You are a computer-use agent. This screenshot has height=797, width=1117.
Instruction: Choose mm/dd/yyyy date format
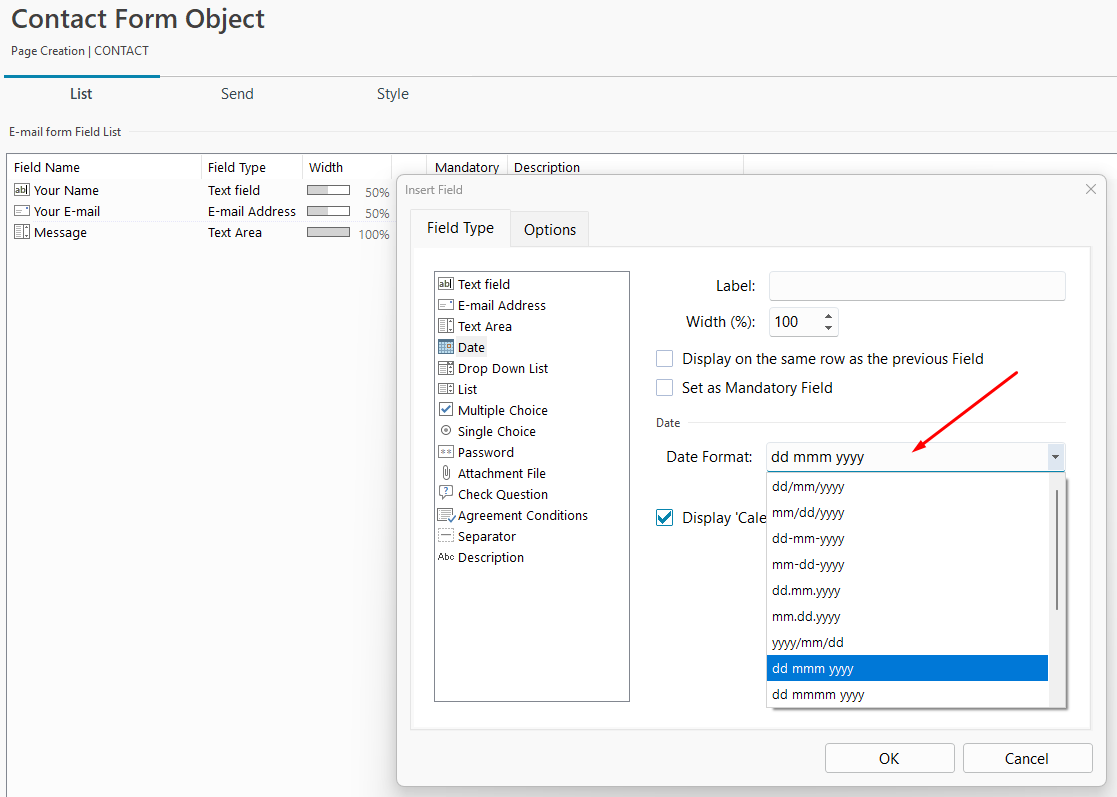907,513
